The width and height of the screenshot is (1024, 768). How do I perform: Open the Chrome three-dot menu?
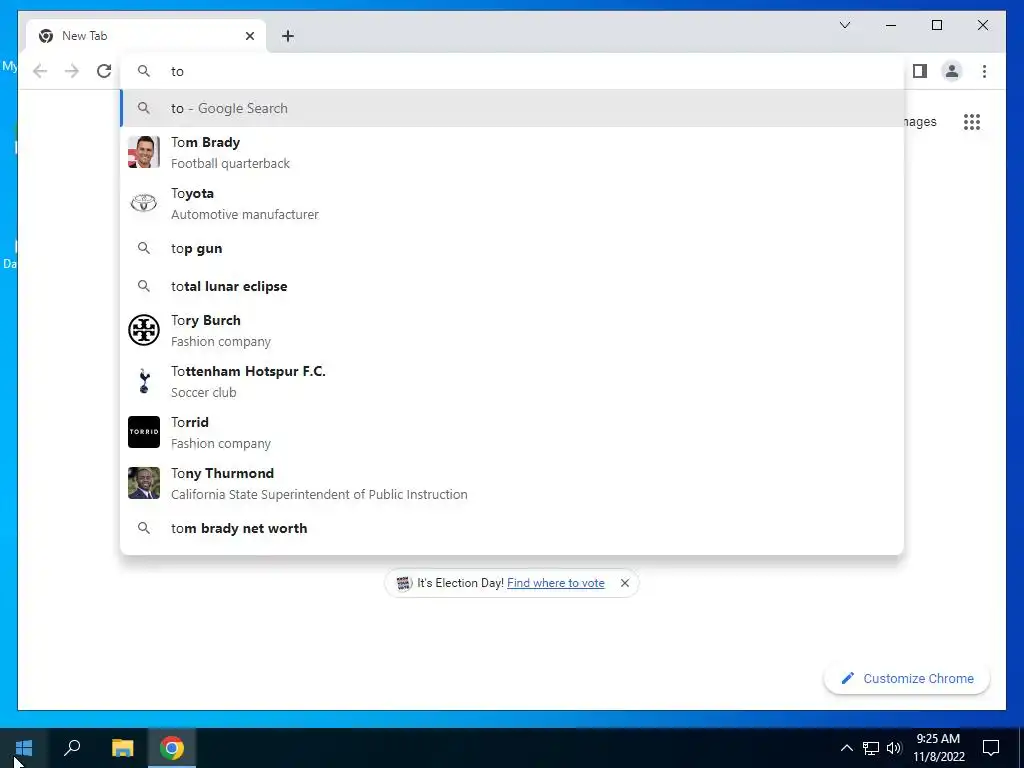tap(984, 71)
